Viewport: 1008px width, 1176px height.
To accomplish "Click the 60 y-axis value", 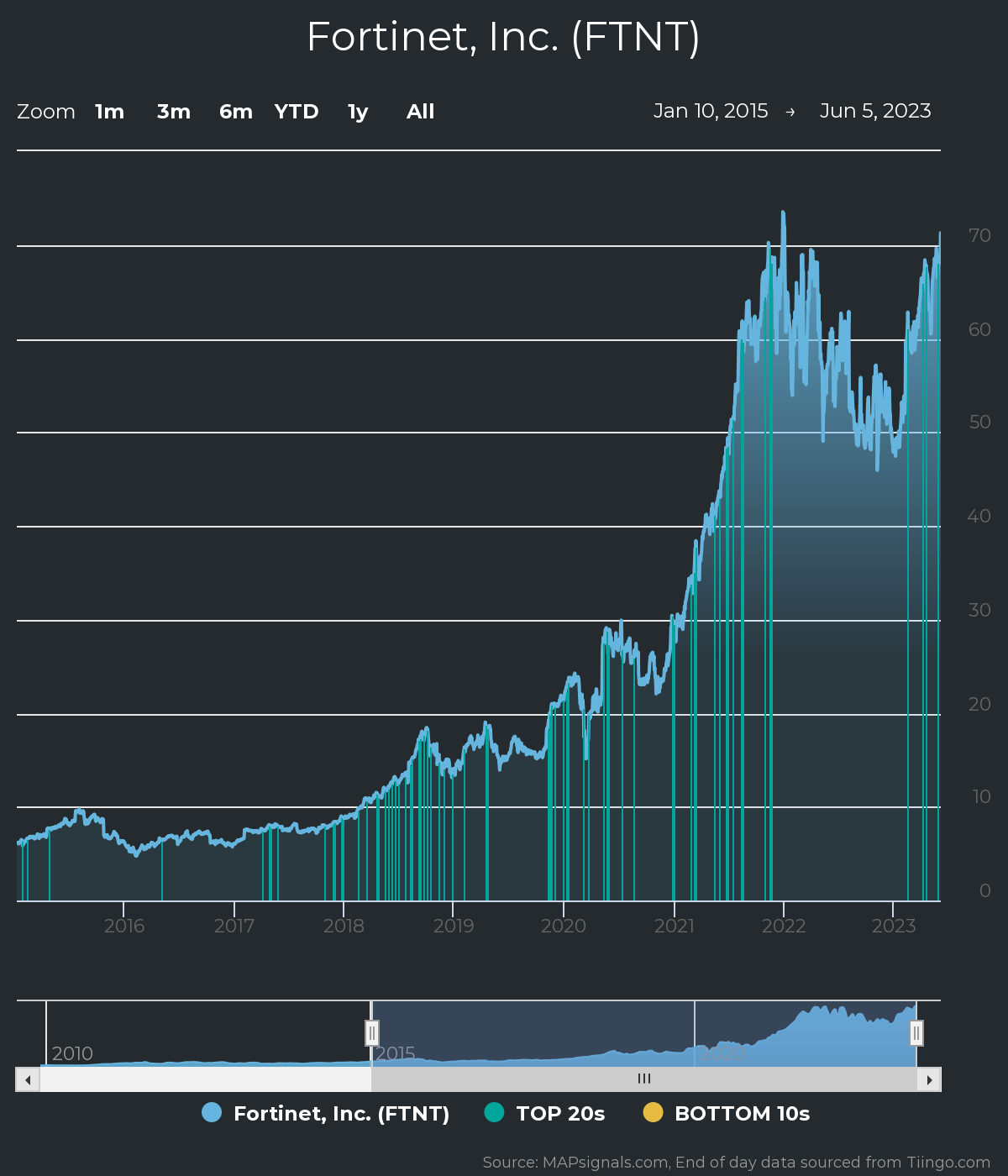I will (x=979, y=329).
